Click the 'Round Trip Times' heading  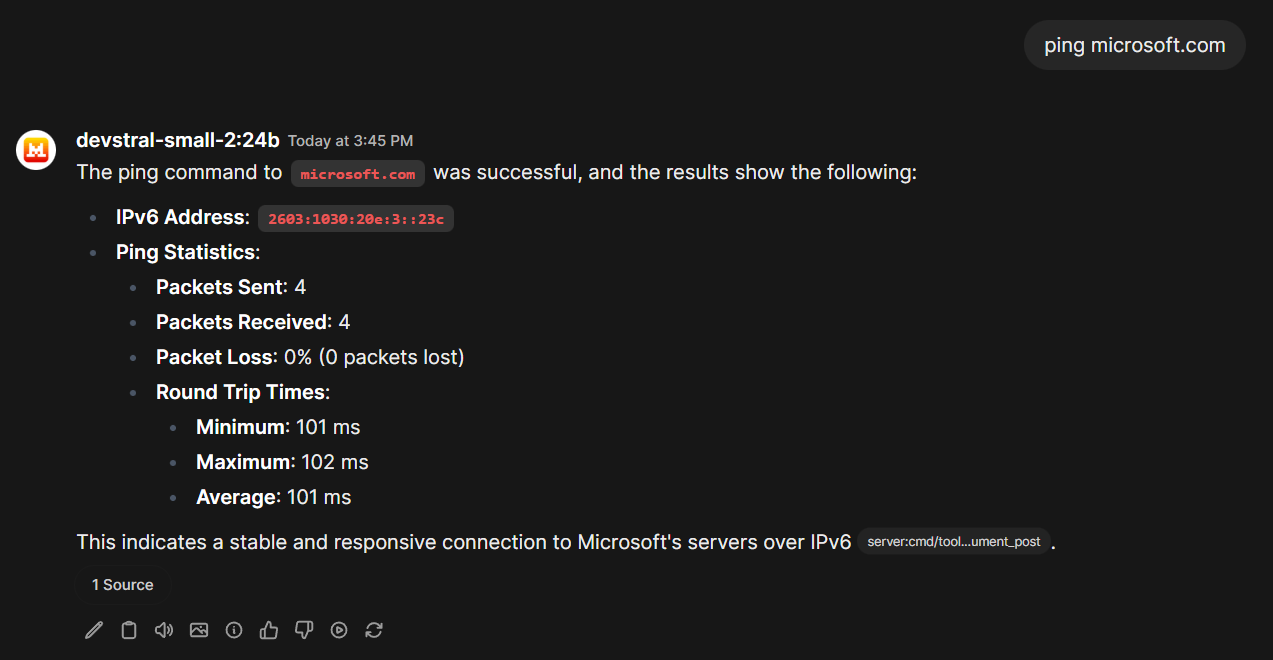tap(243, 392)
